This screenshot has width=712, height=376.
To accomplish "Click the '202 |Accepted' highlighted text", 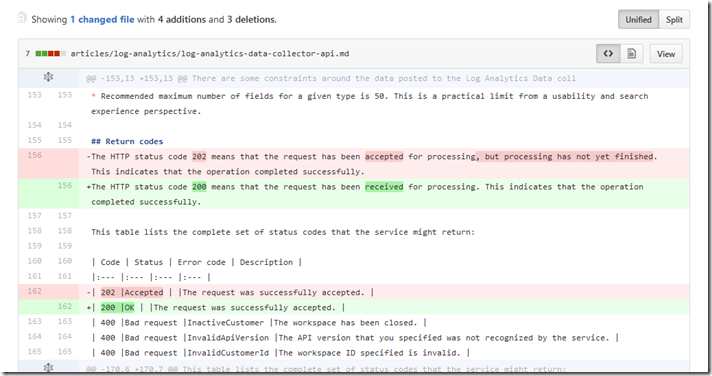I will 132,292.
